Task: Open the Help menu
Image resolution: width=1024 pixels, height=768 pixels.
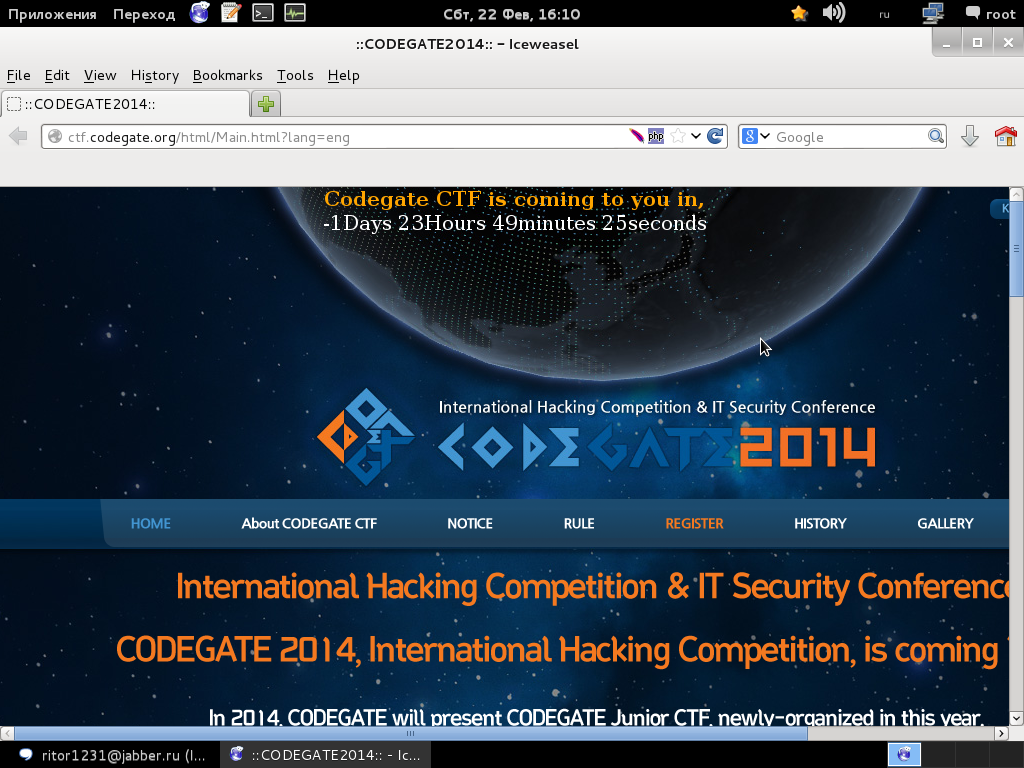Action: pos(344,75)
